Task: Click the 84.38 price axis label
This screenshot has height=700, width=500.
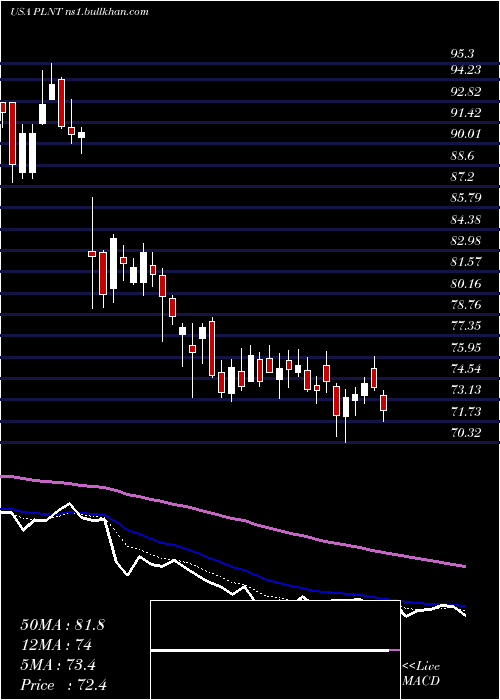Action: 467,220
